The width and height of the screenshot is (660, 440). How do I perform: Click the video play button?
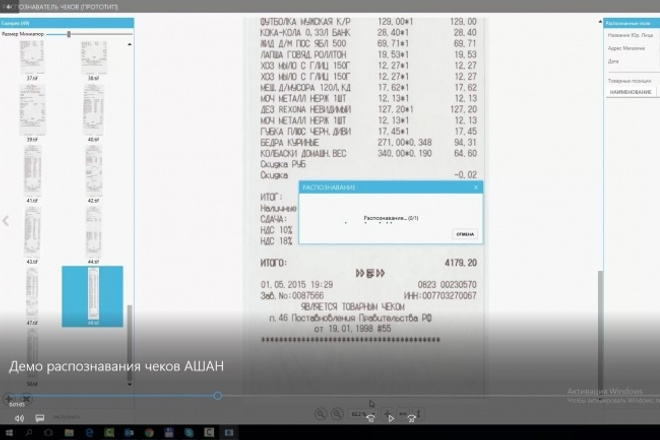click(391, 418)
